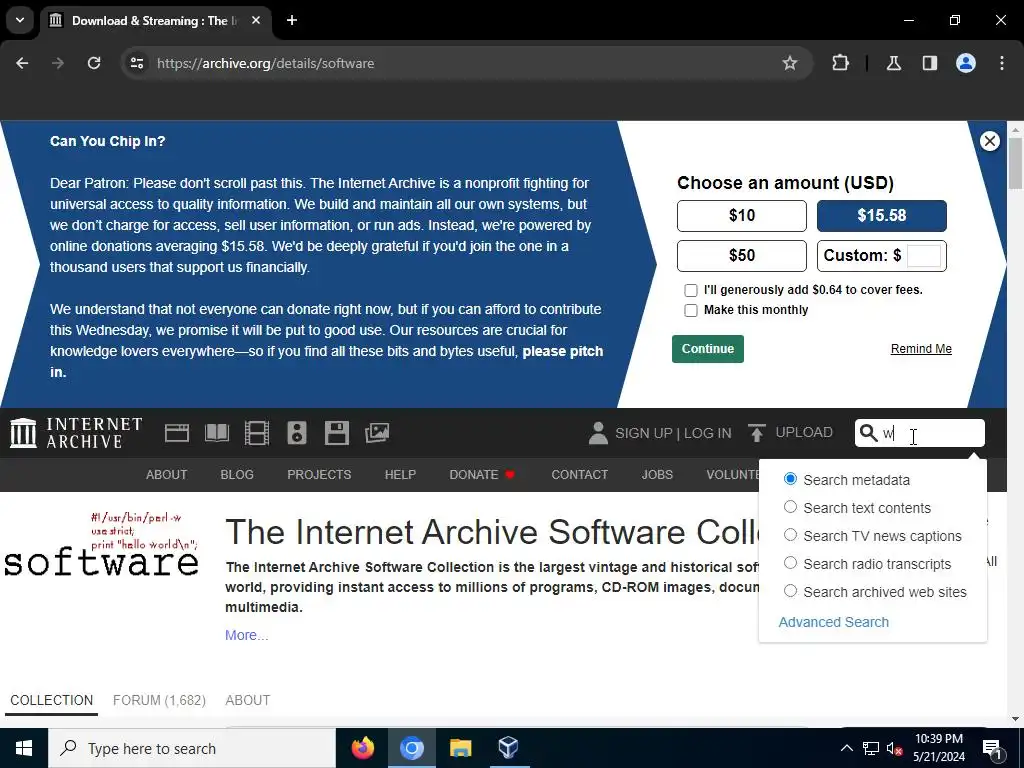
Task: Open Chrome three-dot menu
Action: pyautogui.click(x=1002, y=63)
